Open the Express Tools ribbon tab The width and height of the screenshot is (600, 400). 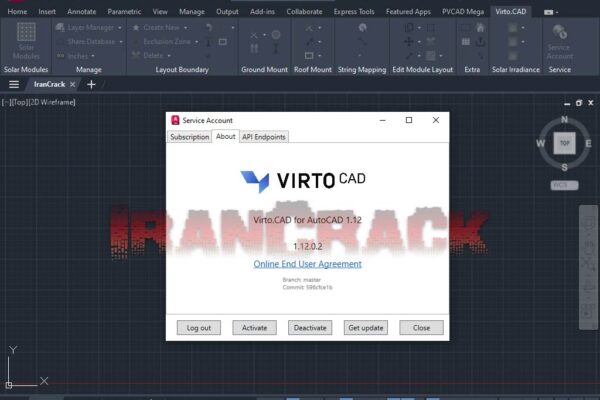point(354,11)
